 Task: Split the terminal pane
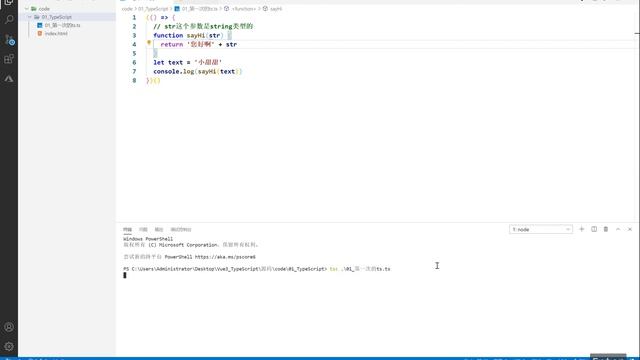[594, 229]
